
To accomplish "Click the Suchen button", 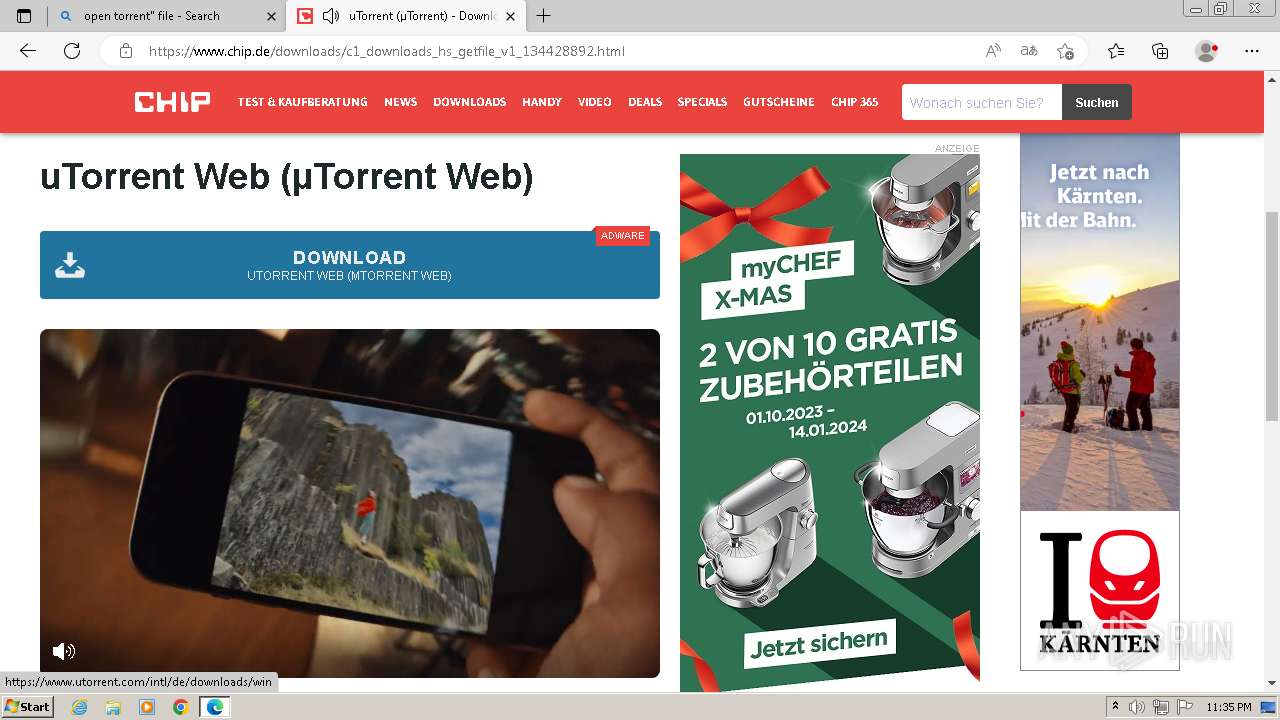I will 1097,102.
